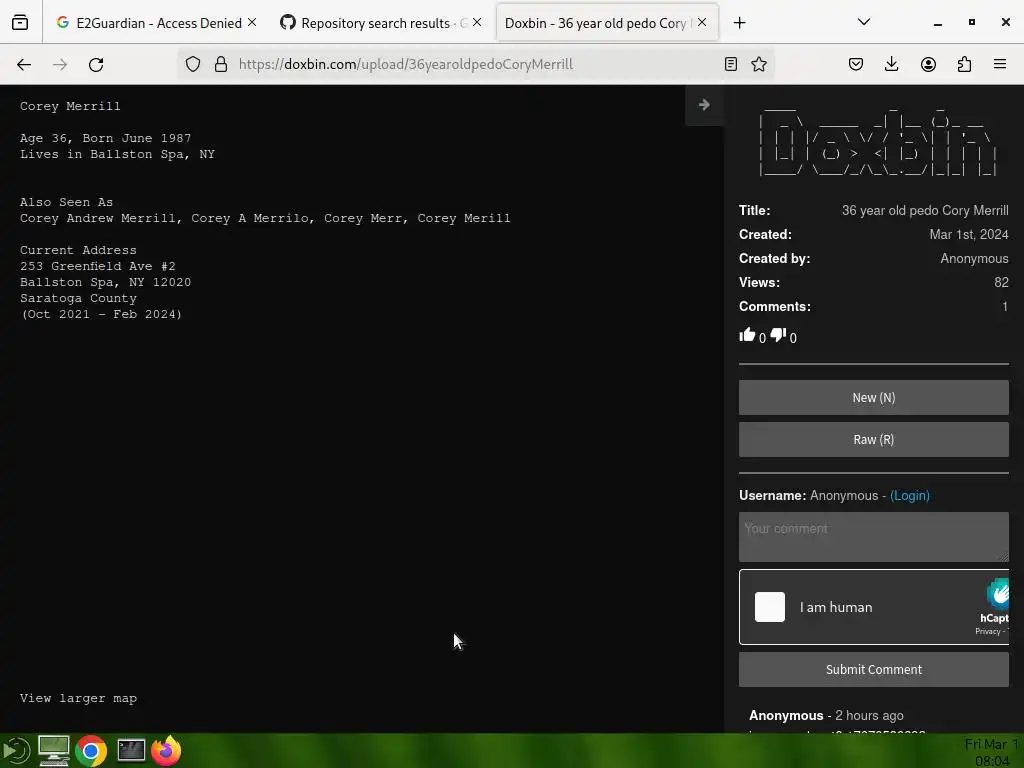This screenshot has height=768, width=1024.
Task: Open Firefox View recent browsing icon
Action: pos(20,22)
